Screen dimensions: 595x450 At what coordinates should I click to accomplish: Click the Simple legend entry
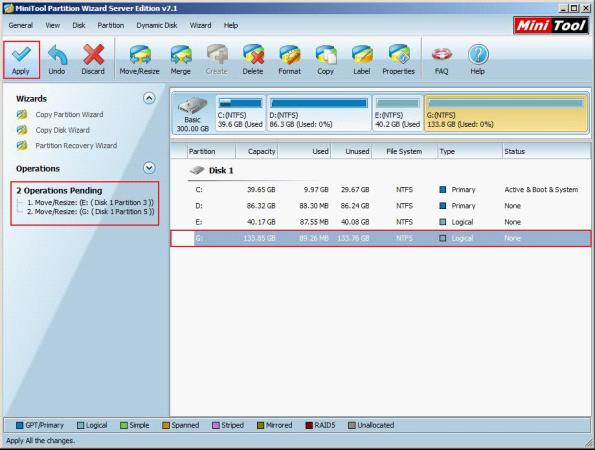click(134, 425)
